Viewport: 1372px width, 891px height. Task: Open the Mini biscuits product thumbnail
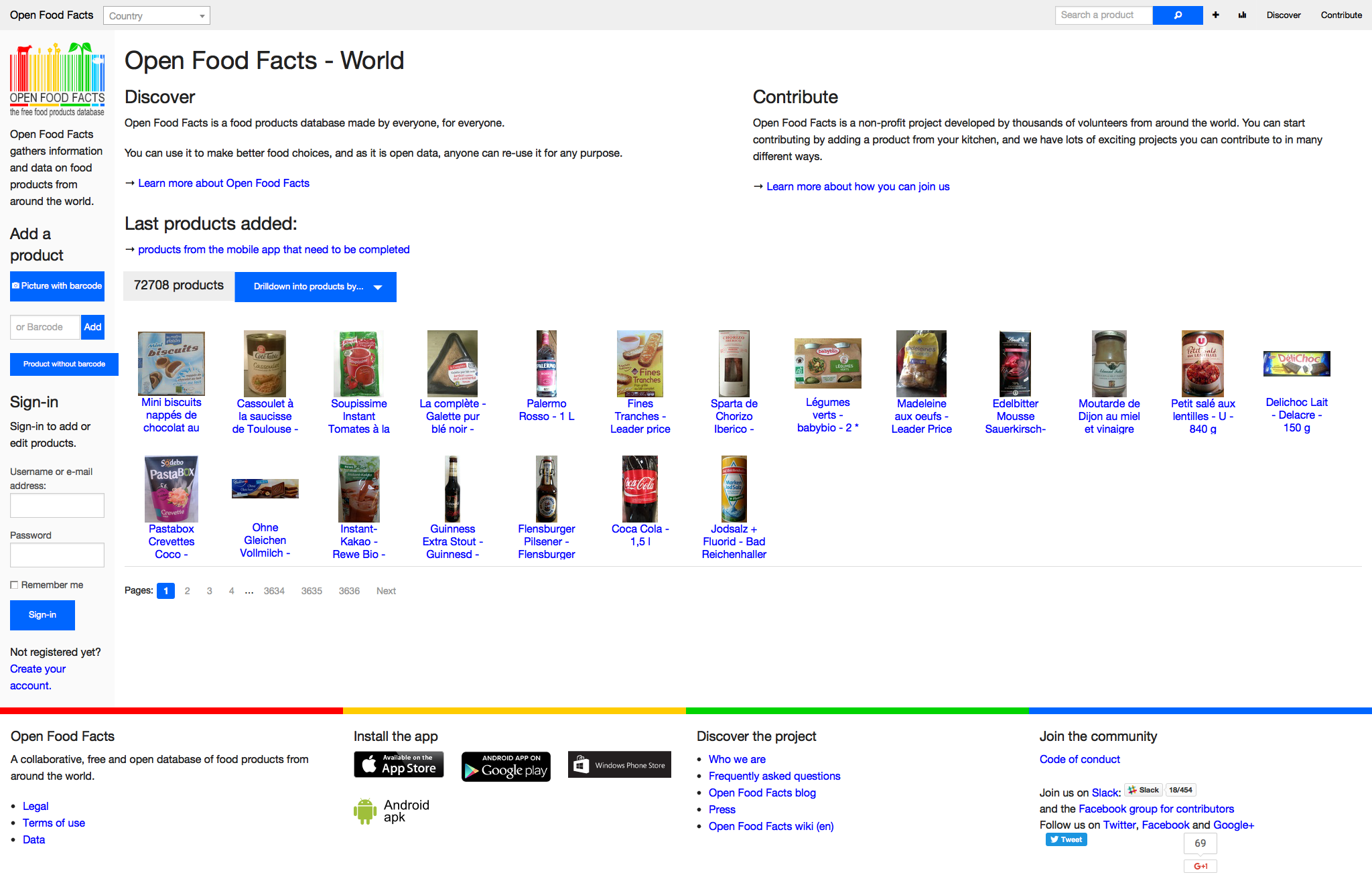171,363
